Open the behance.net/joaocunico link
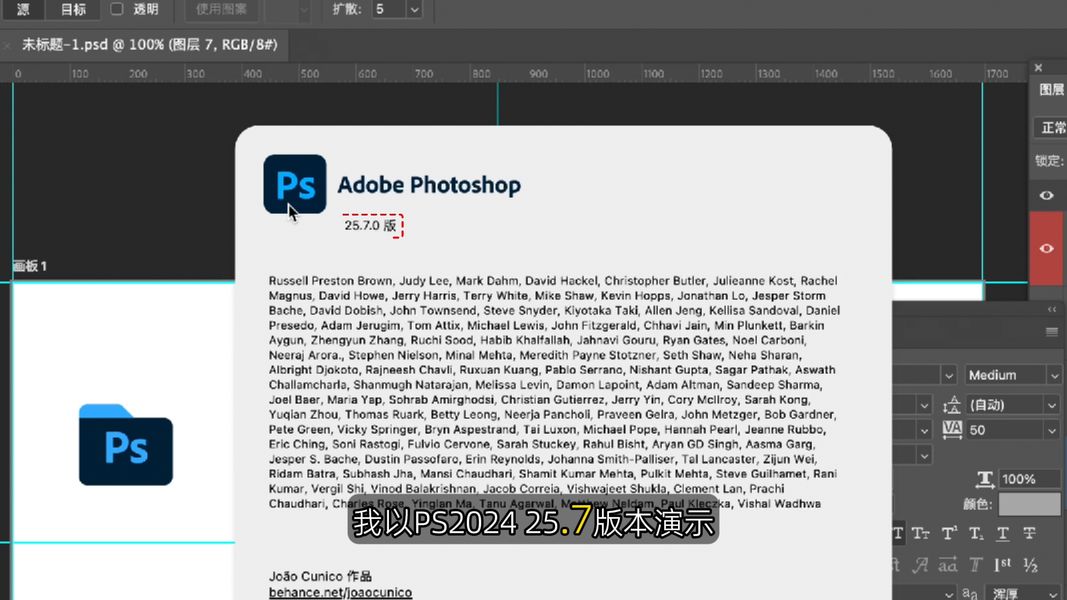Viewport: 1067px width, 600px height. 340,593
